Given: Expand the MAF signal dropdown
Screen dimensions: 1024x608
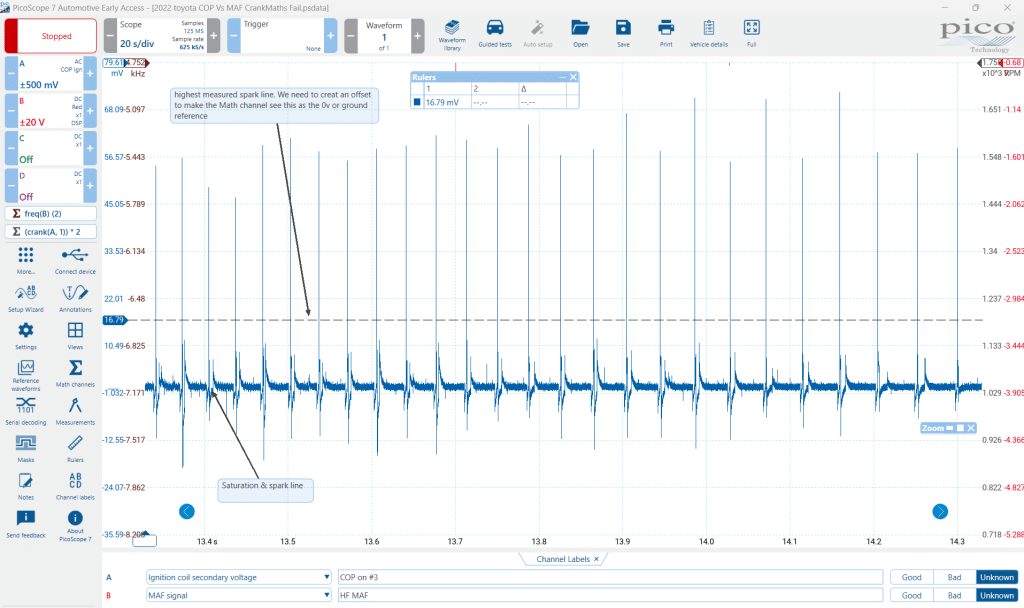Looking at the screenshot, I should click(327, 596).
